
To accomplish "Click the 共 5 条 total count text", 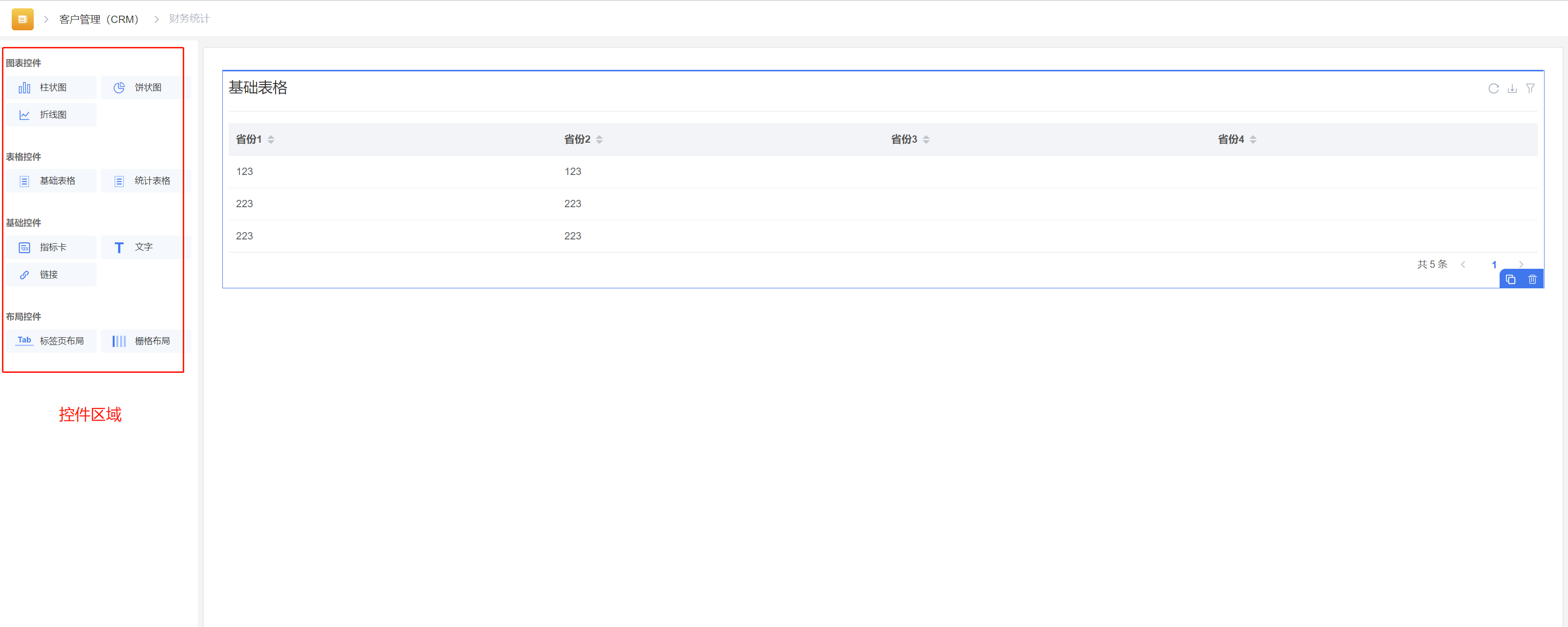I will (1432, 264).
